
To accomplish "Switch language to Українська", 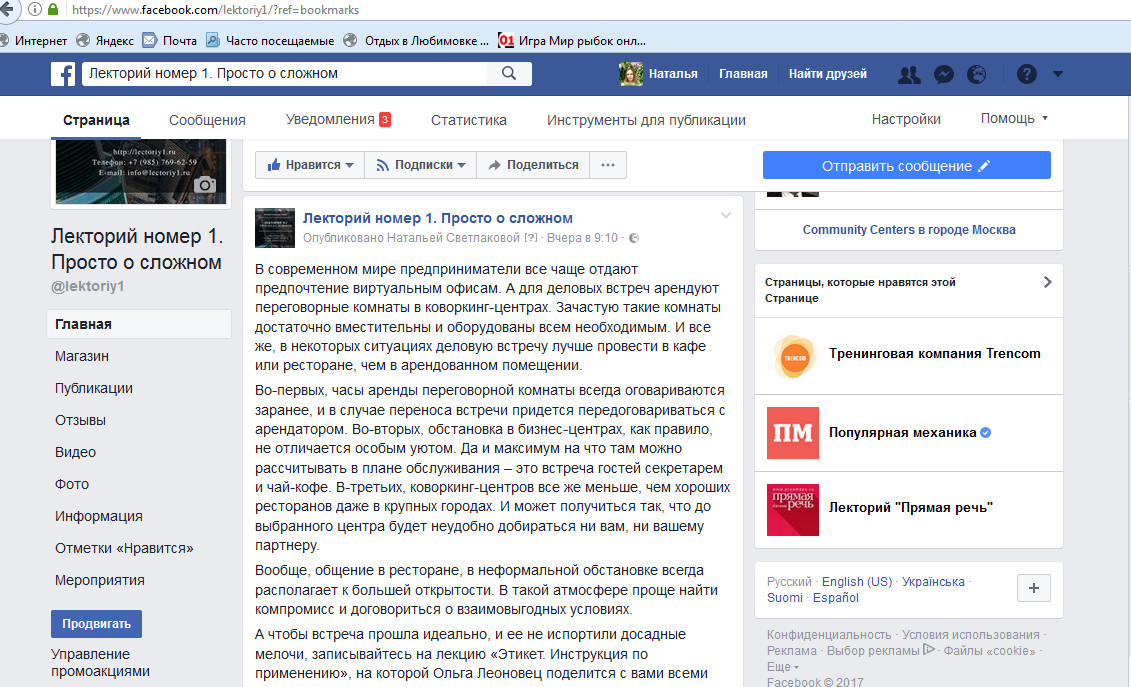I will click(x=933, y=582).
